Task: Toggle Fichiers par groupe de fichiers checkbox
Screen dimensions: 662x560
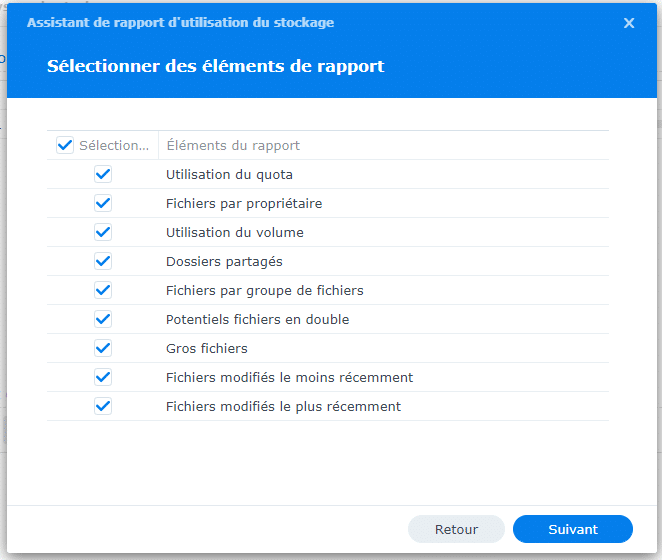Action: [x=103, y=290]
